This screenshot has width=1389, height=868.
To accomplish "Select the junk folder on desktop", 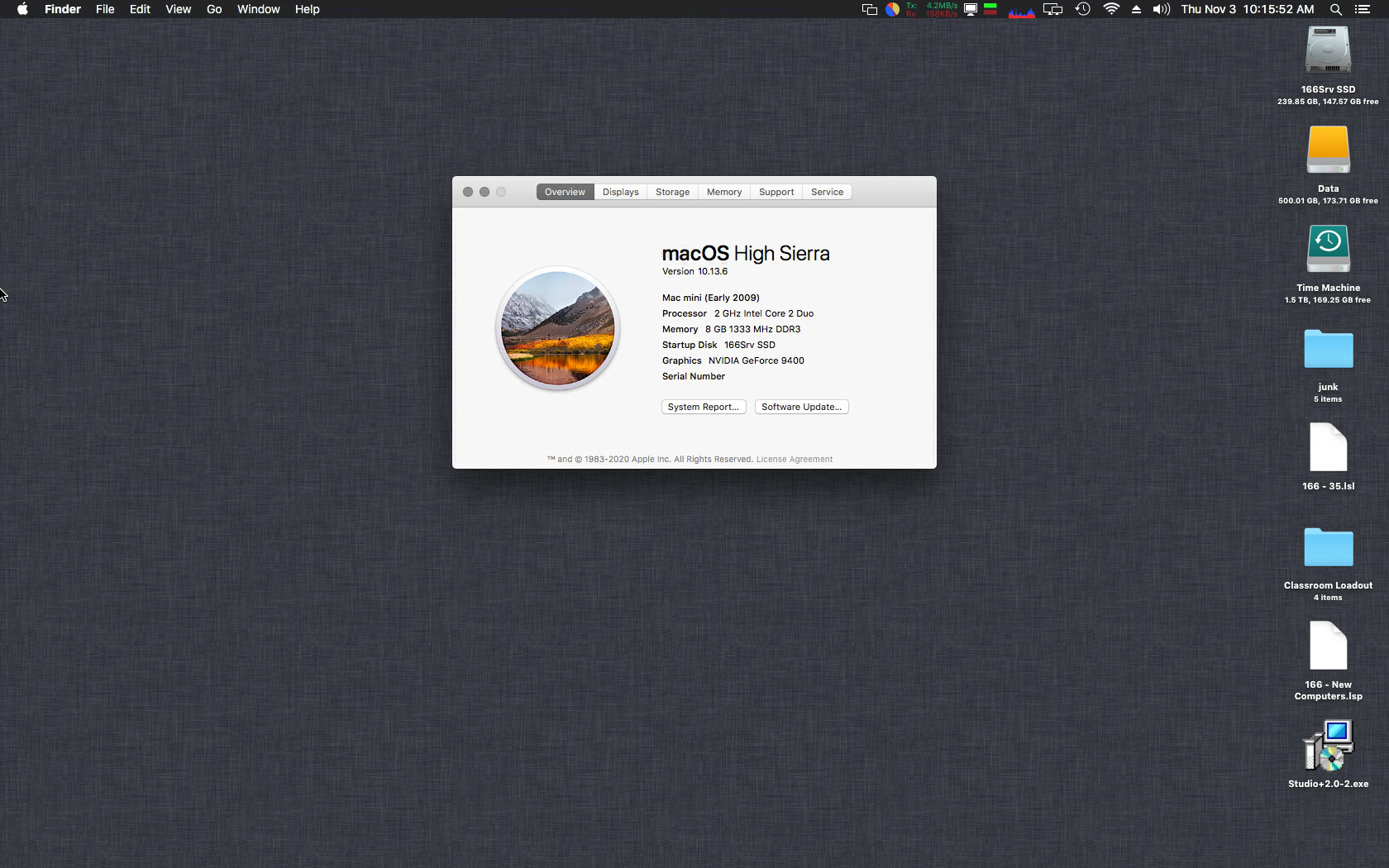I will coord(1329,349).
